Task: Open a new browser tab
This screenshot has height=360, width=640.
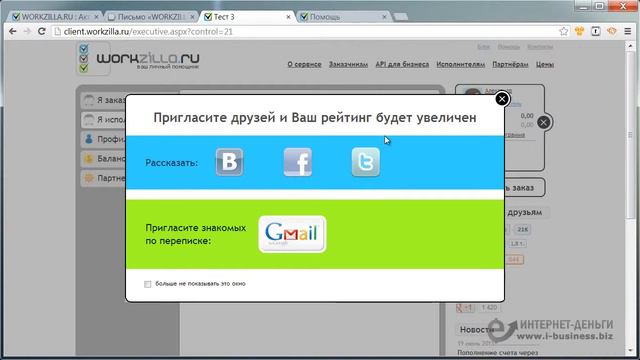Action: pos(401,17)
